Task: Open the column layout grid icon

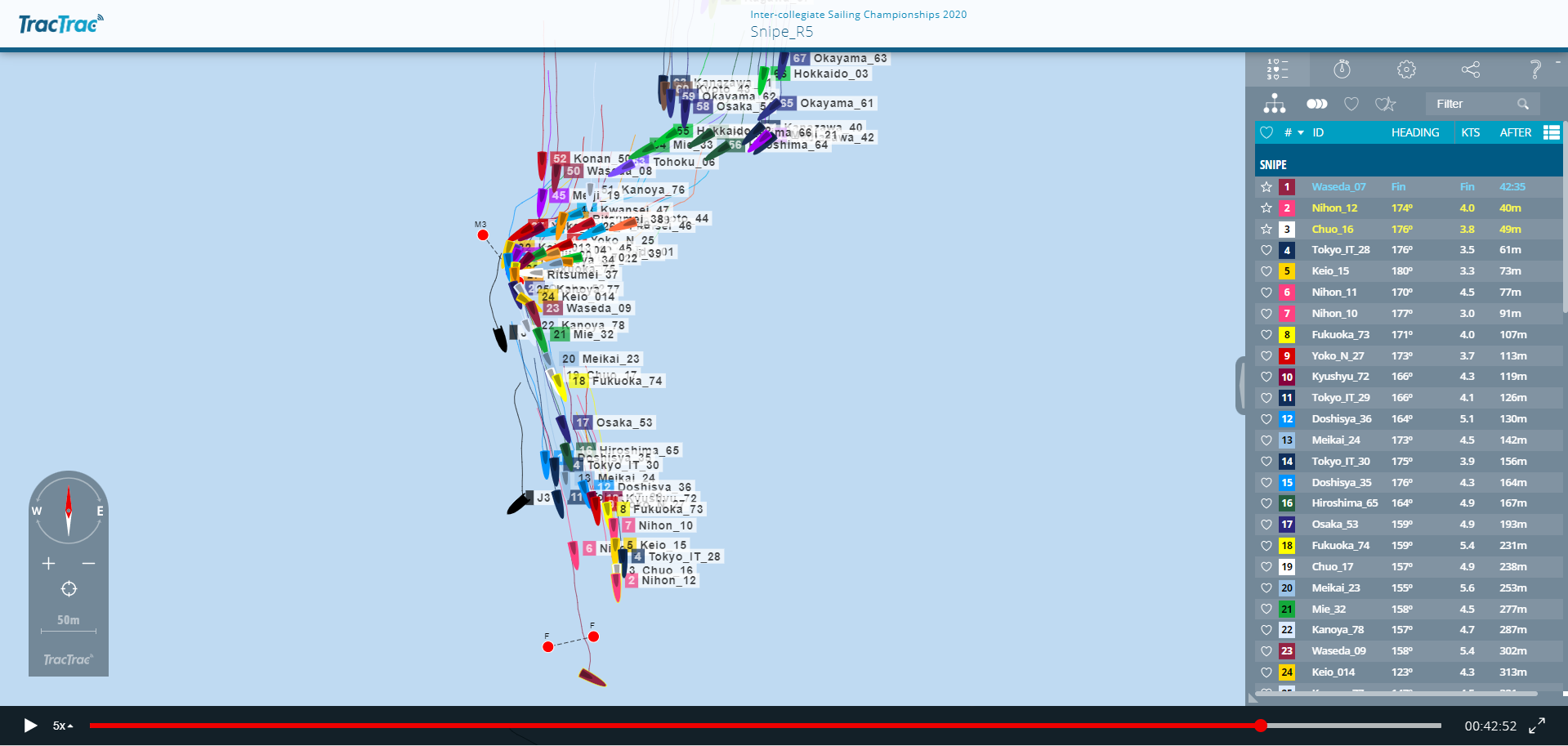Action: click(1552, 132)
